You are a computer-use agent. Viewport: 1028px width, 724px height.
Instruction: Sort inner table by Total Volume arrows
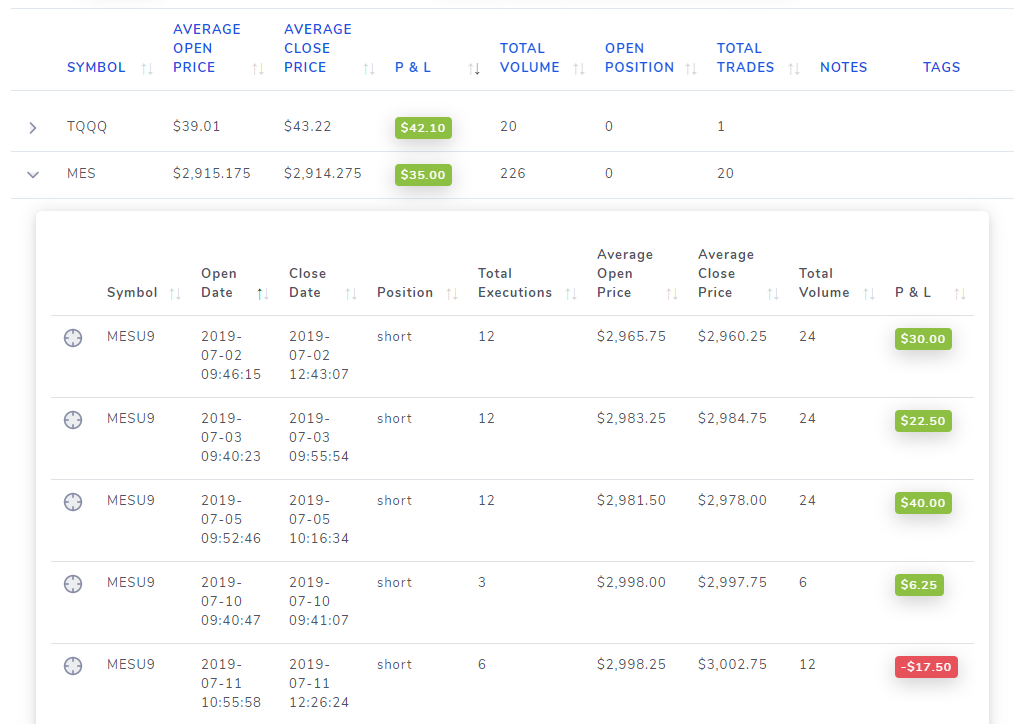869,294
